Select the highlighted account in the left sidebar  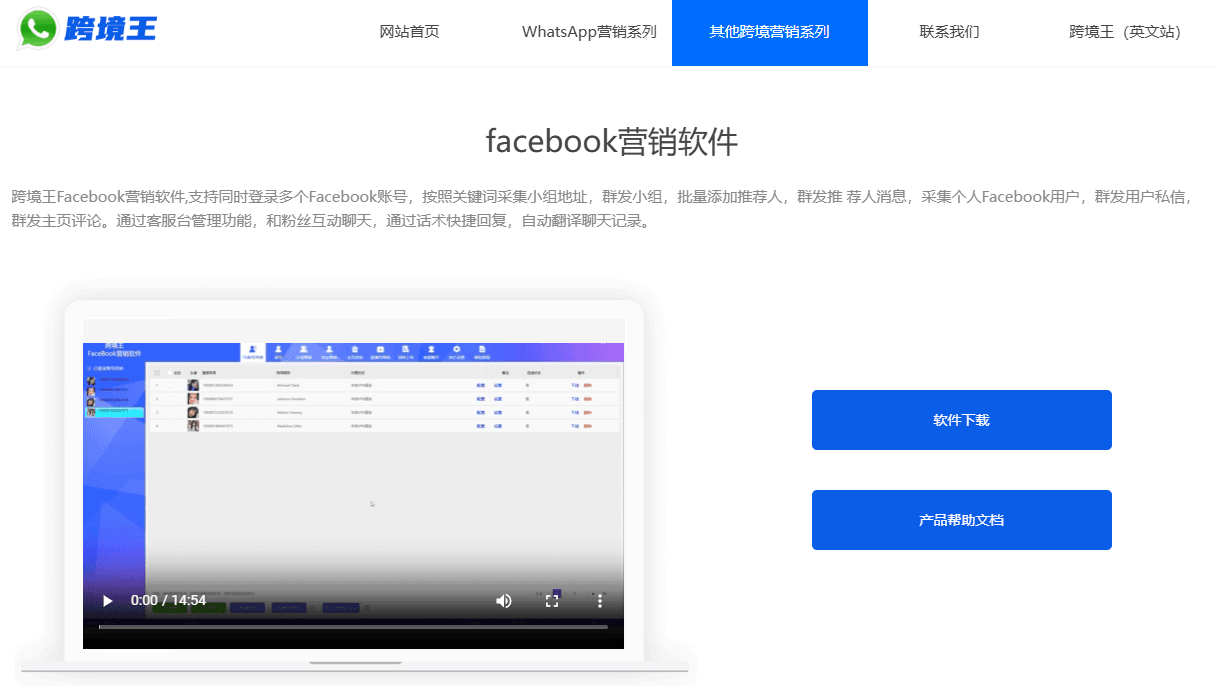116,411
